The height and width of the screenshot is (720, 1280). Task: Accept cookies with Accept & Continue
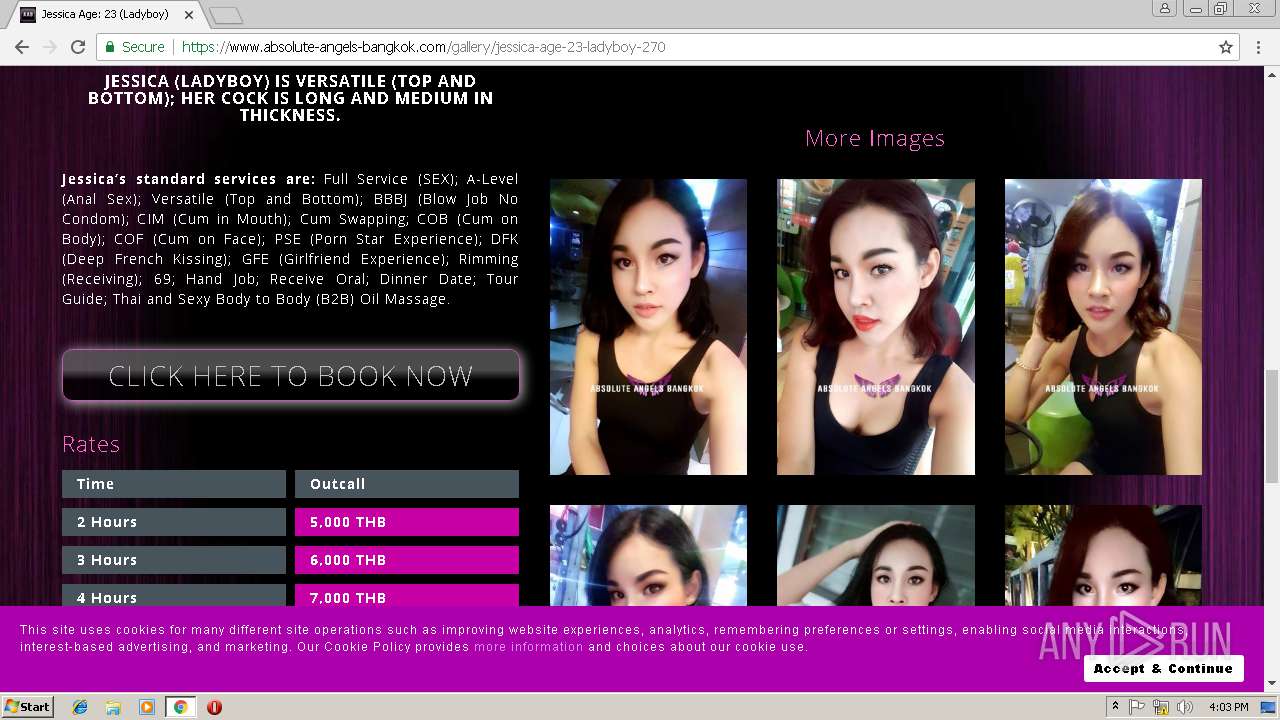[x=1163, y=668]
